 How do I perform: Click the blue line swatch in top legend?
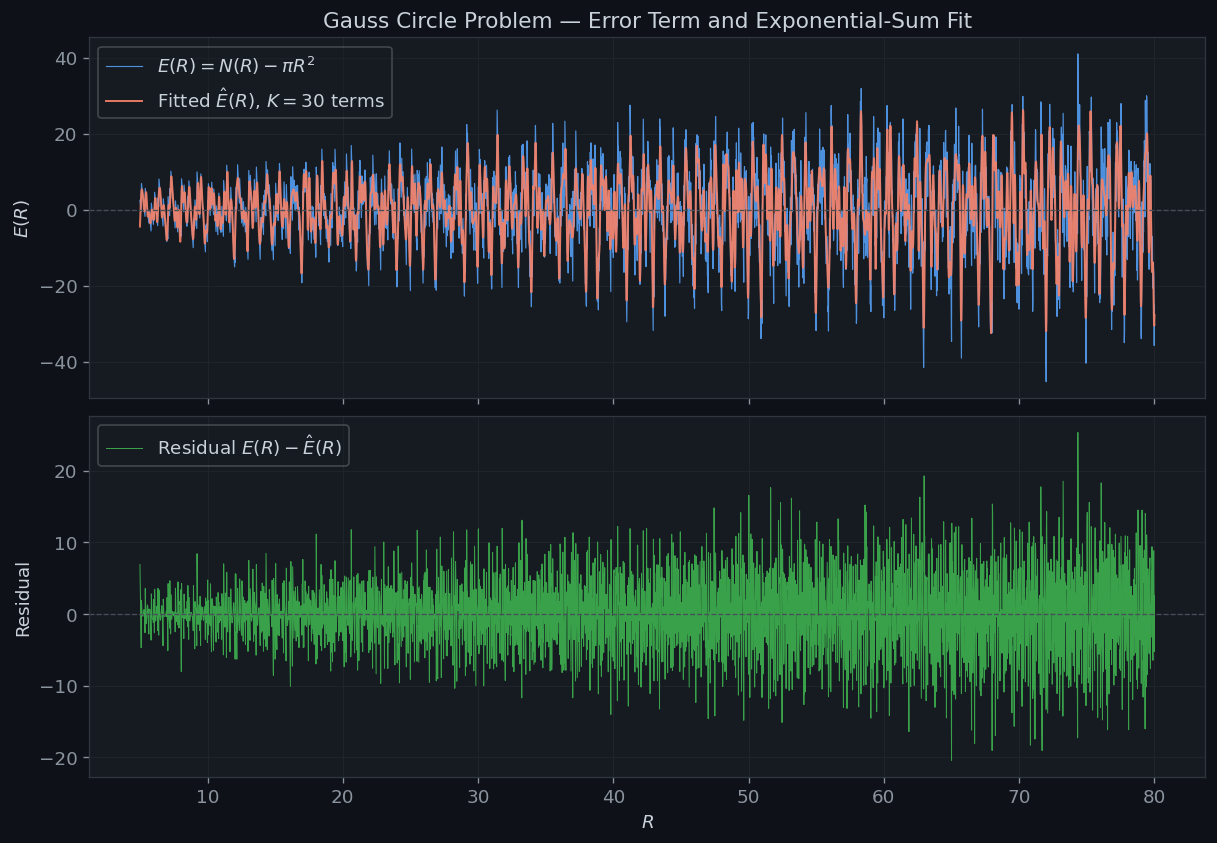pos(124,67)
